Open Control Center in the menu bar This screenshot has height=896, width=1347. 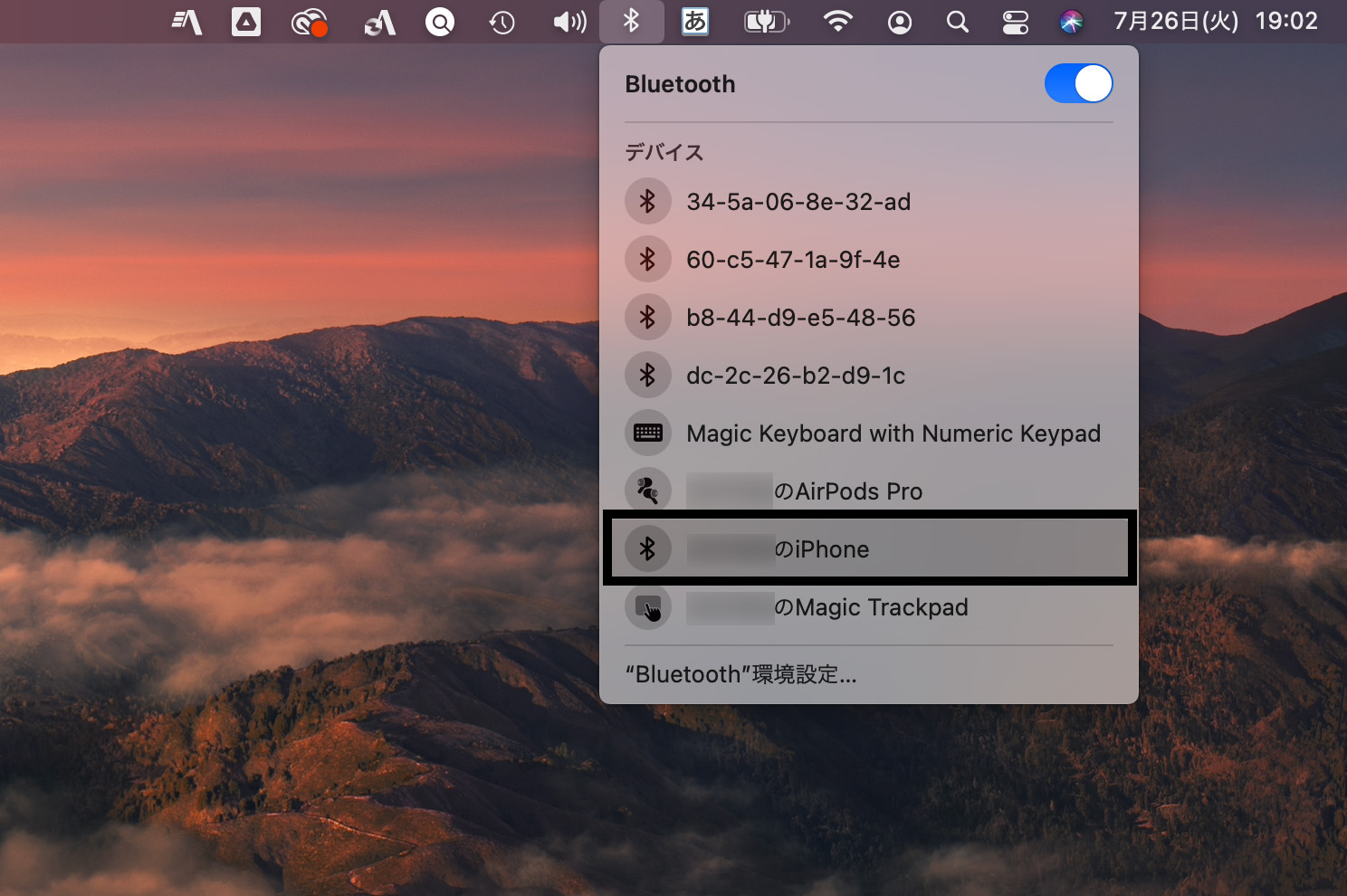(x=1015, y=22)
